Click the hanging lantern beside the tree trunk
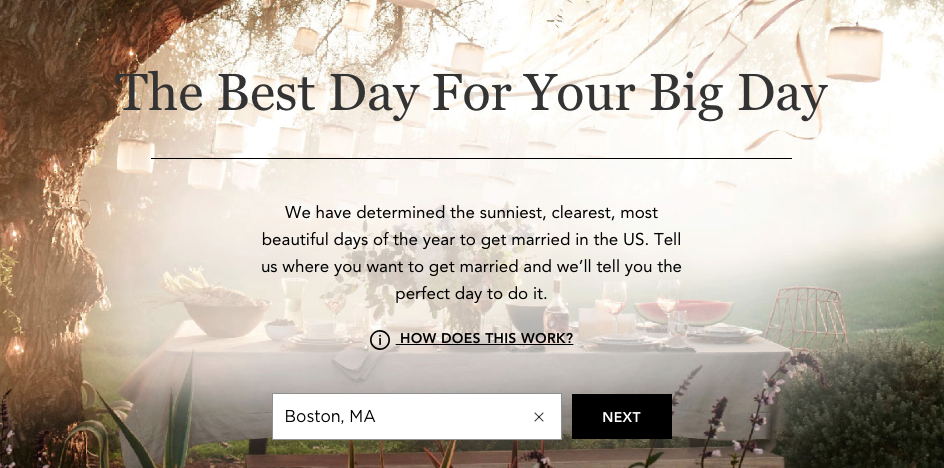The height and width of the screenshot is (468, 944). pyautogui.click(x=135, y=156)
